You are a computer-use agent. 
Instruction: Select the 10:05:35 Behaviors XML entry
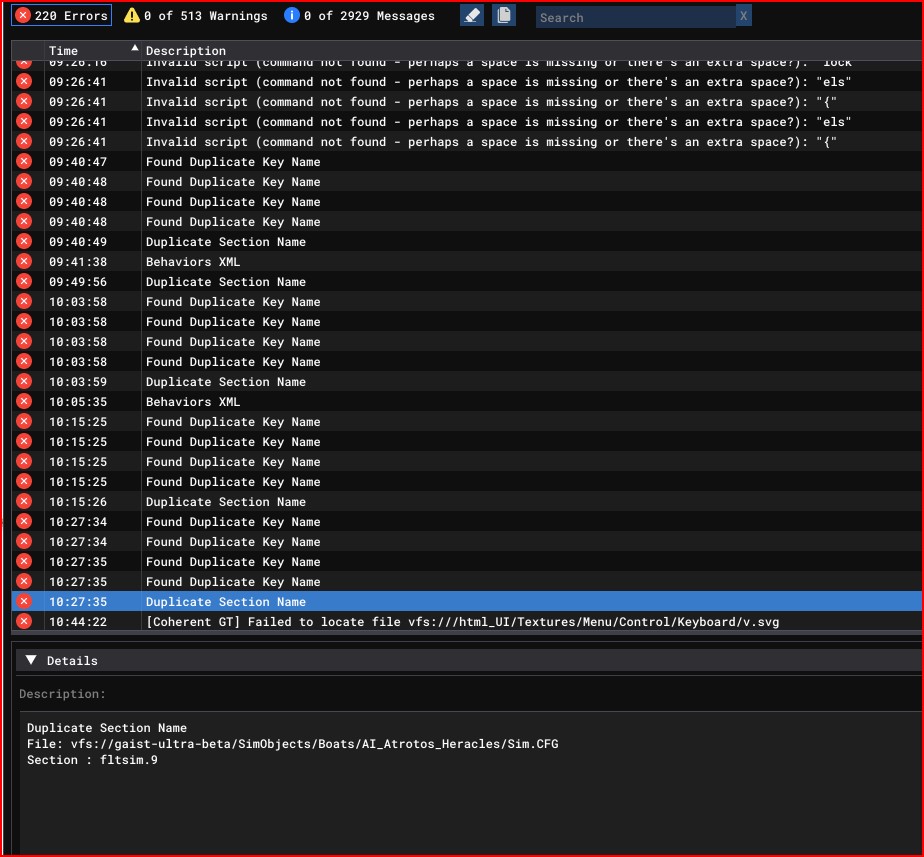coord(193,402)
